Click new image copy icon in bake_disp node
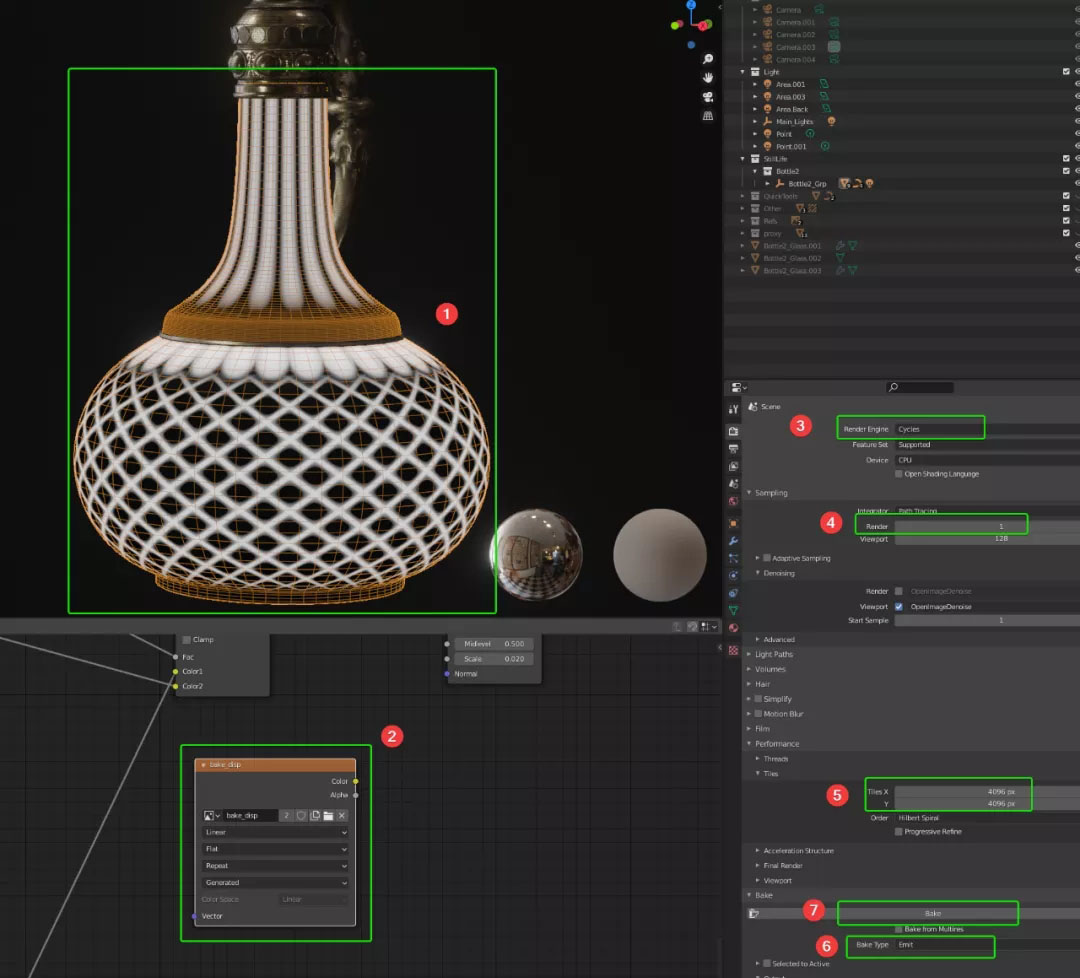1080x978 pixels. tap(315, 815)
